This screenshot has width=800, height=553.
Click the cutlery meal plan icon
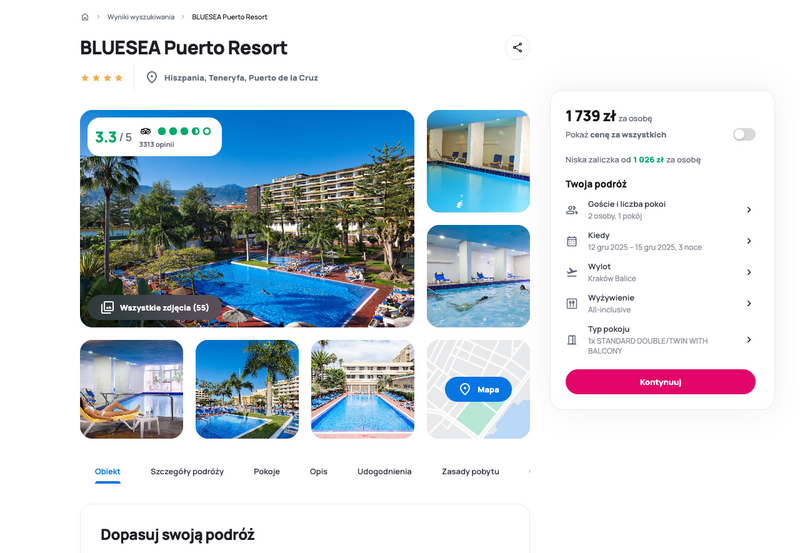(572, 304)
